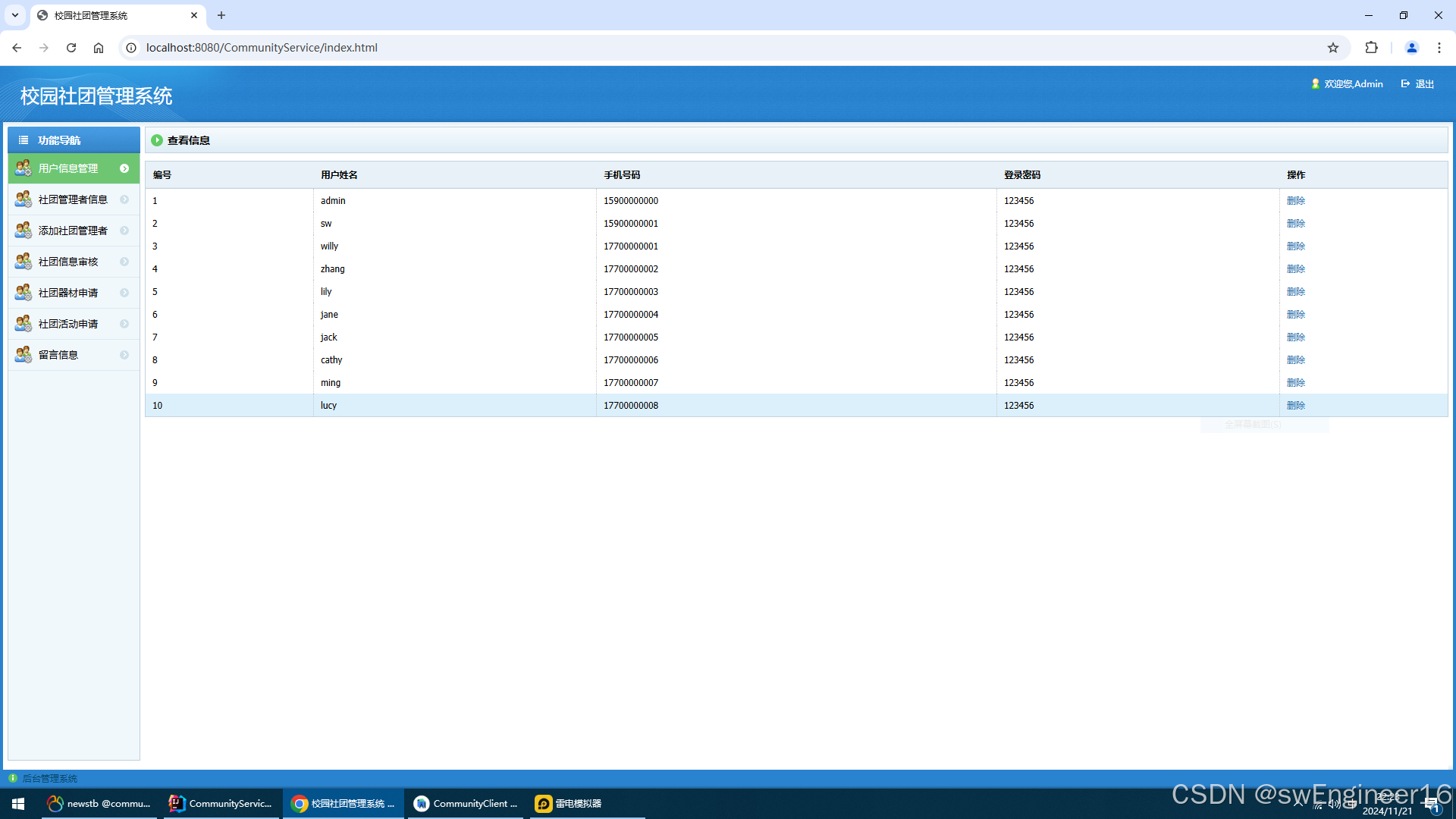
Task: Open the tab search dropdown chevron
Action: (15, 15)
